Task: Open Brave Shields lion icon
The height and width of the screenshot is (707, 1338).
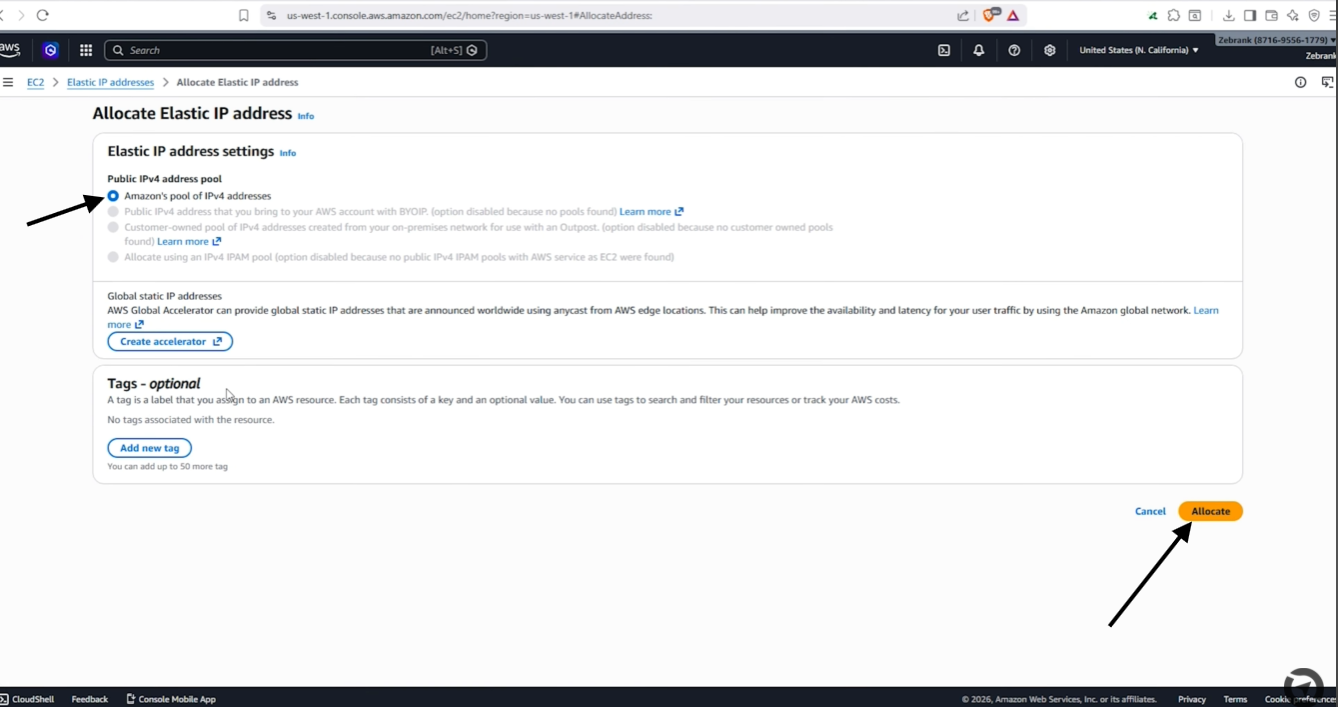Action: pos(991,15)
